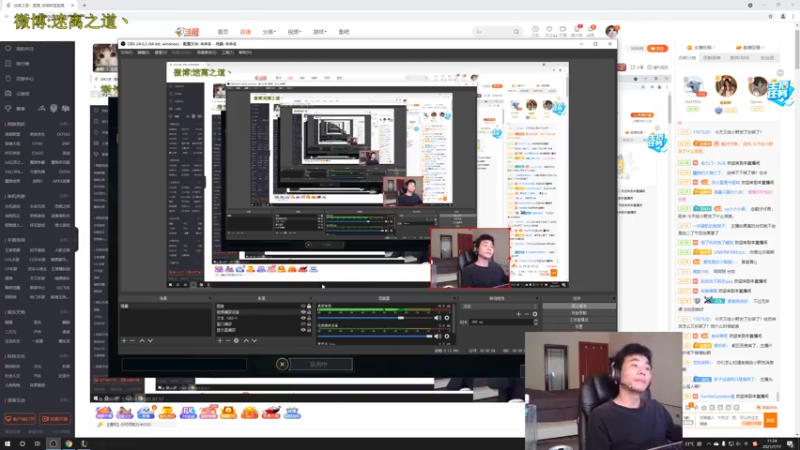Toggle visibility of the 文本 (GDI+) source

pos(303,318)
